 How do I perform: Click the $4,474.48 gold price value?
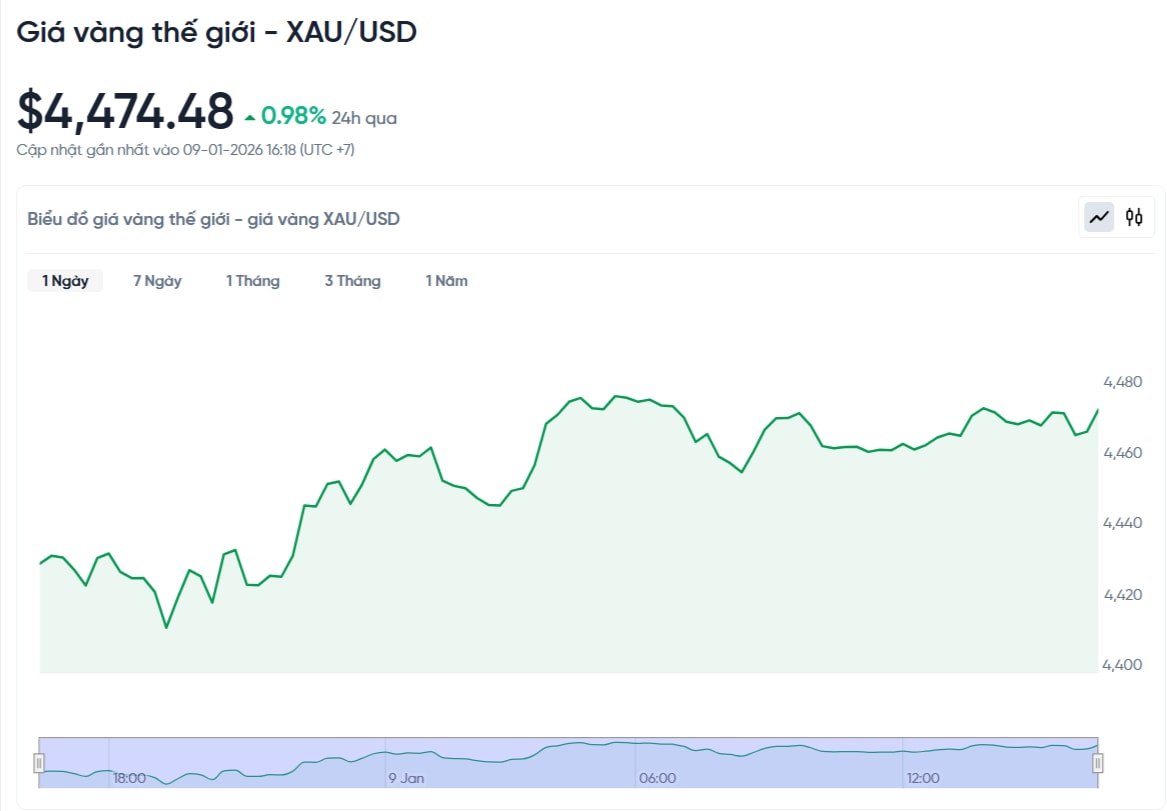coord(125,111)
